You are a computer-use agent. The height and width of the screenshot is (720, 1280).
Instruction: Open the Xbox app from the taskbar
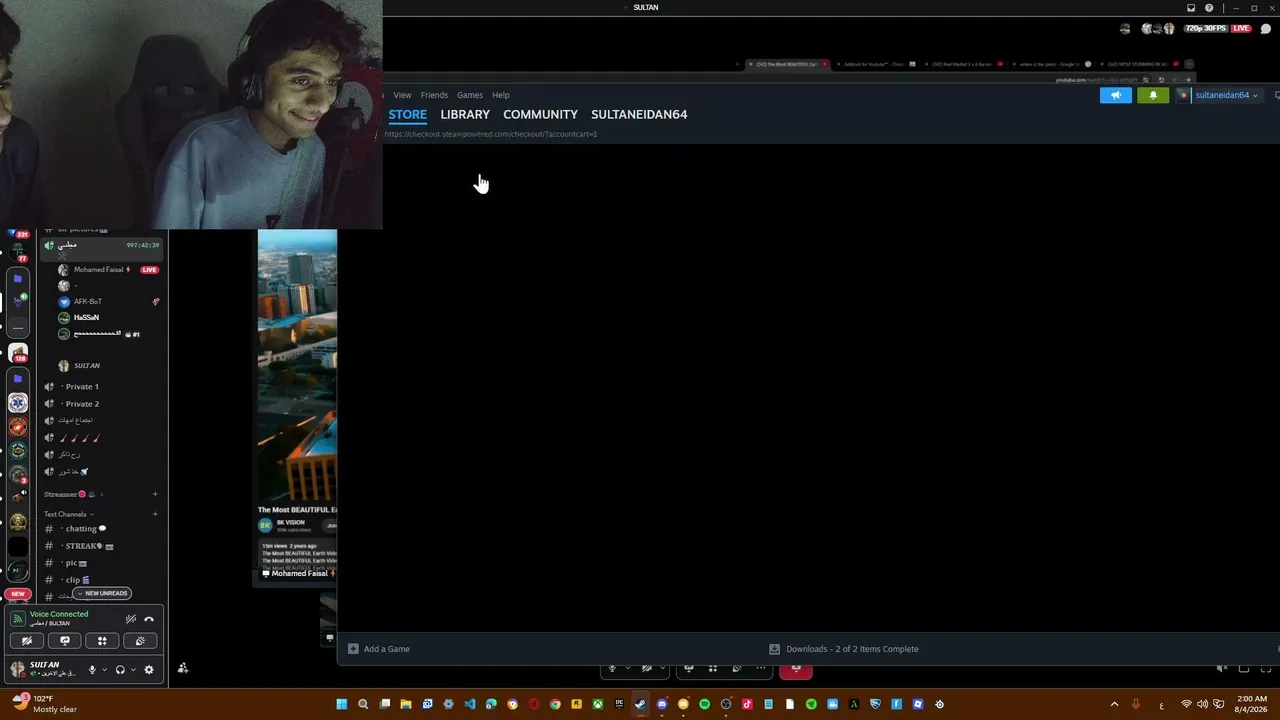[x=598, y=704]
